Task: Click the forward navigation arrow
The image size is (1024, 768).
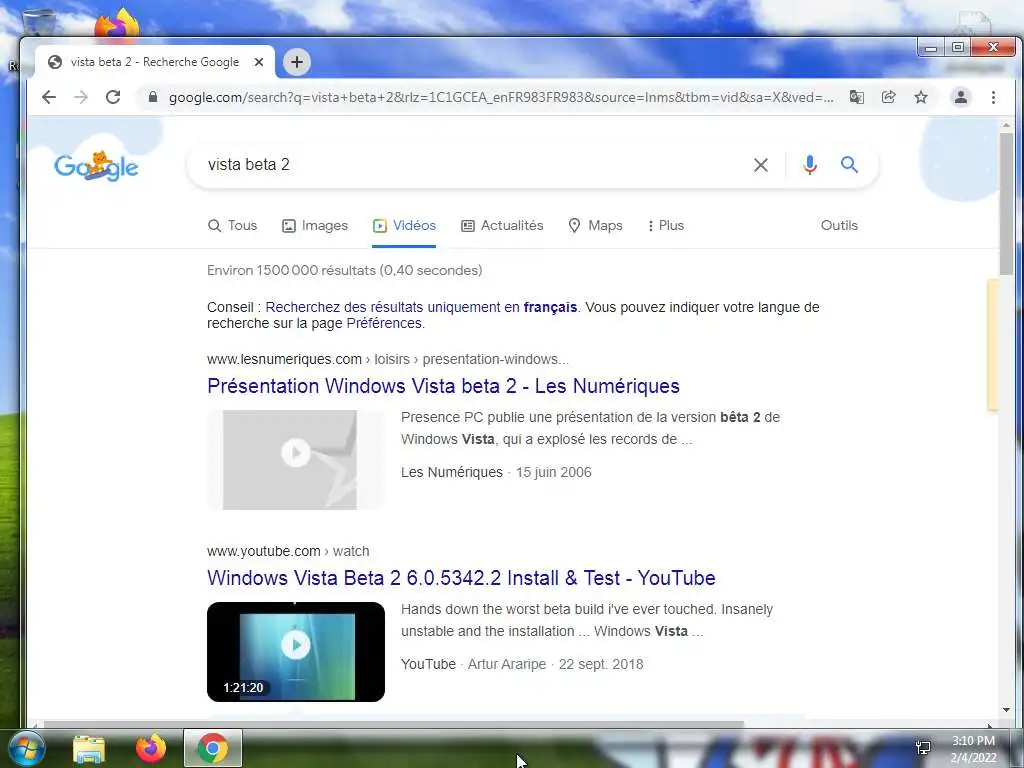Action: pos(81,97)
